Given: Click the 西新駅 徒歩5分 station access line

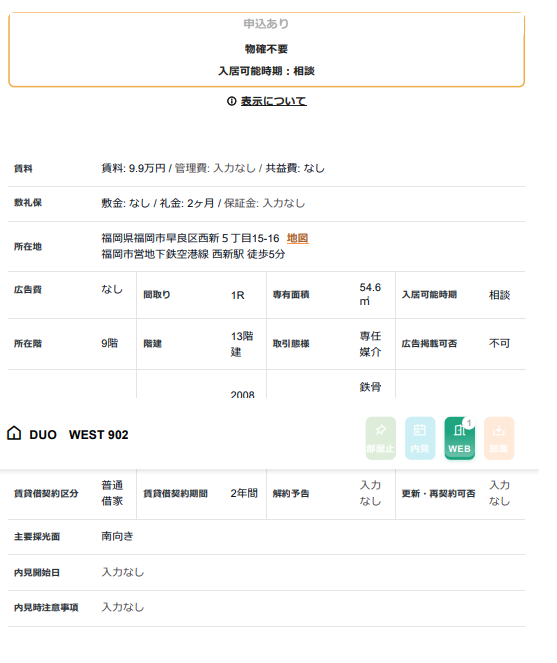Looking at the screenshot, I should click(193, 254).
